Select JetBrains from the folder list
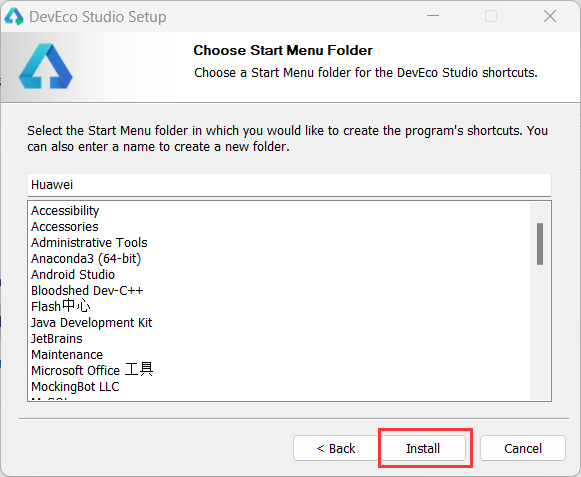Screen dimensions: 581x477 57,338
